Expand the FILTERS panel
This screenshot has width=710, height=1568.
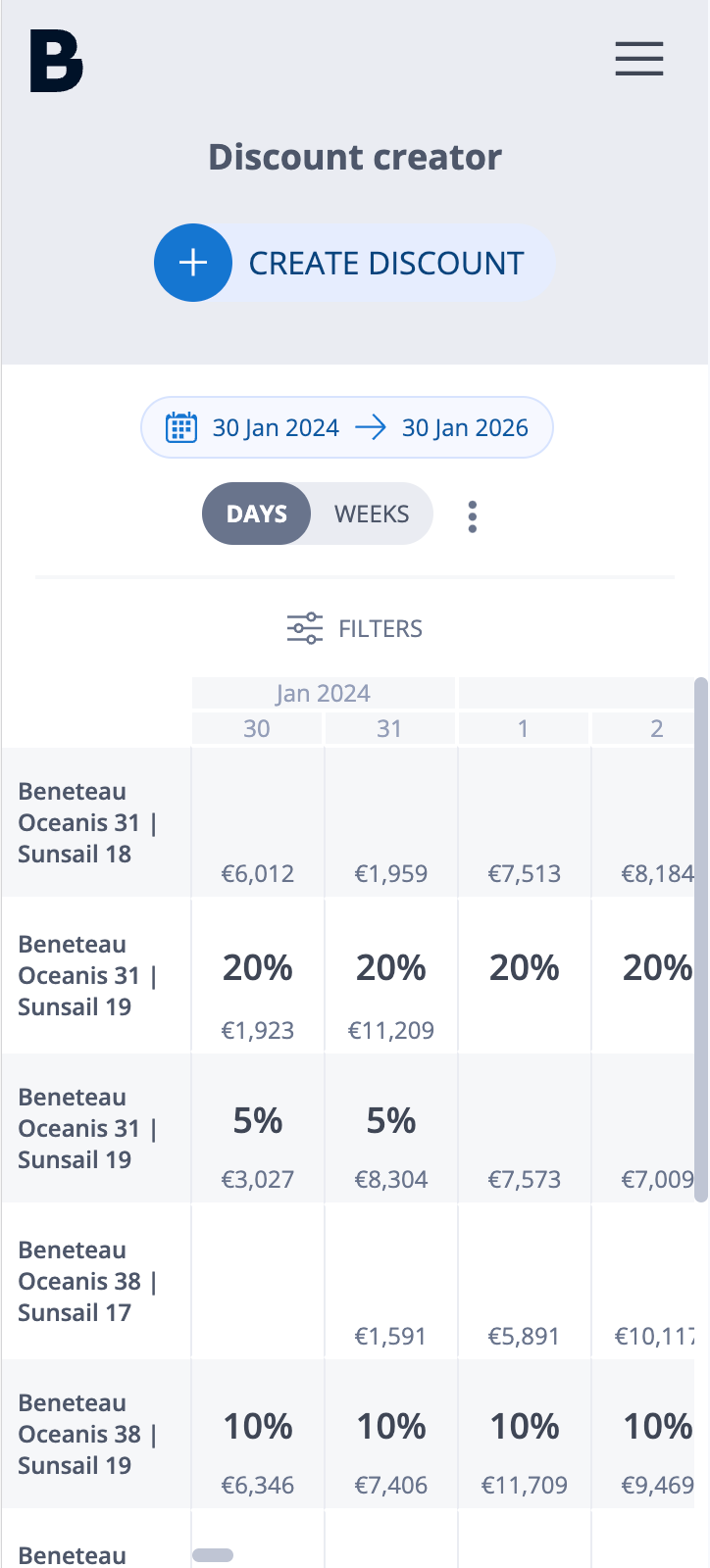point(355,628)
